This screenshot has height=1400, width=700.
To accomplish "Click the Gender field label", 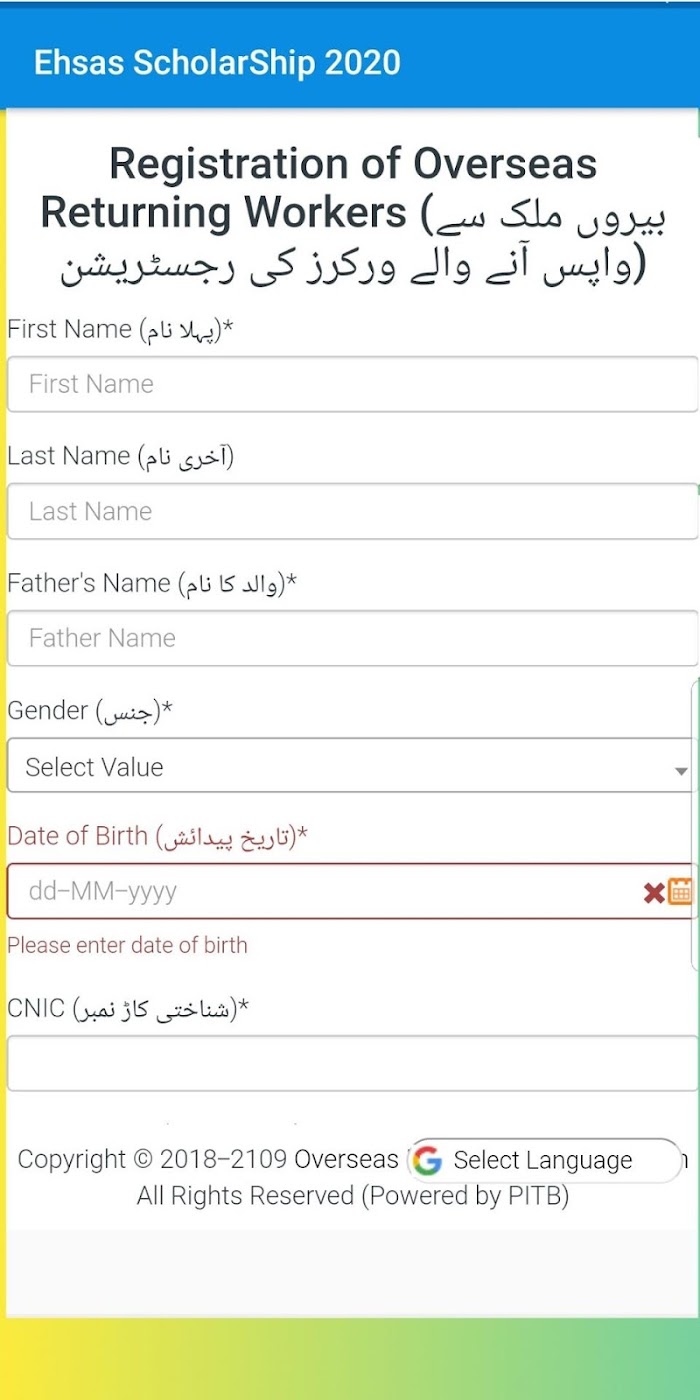I will pos(90,711).
